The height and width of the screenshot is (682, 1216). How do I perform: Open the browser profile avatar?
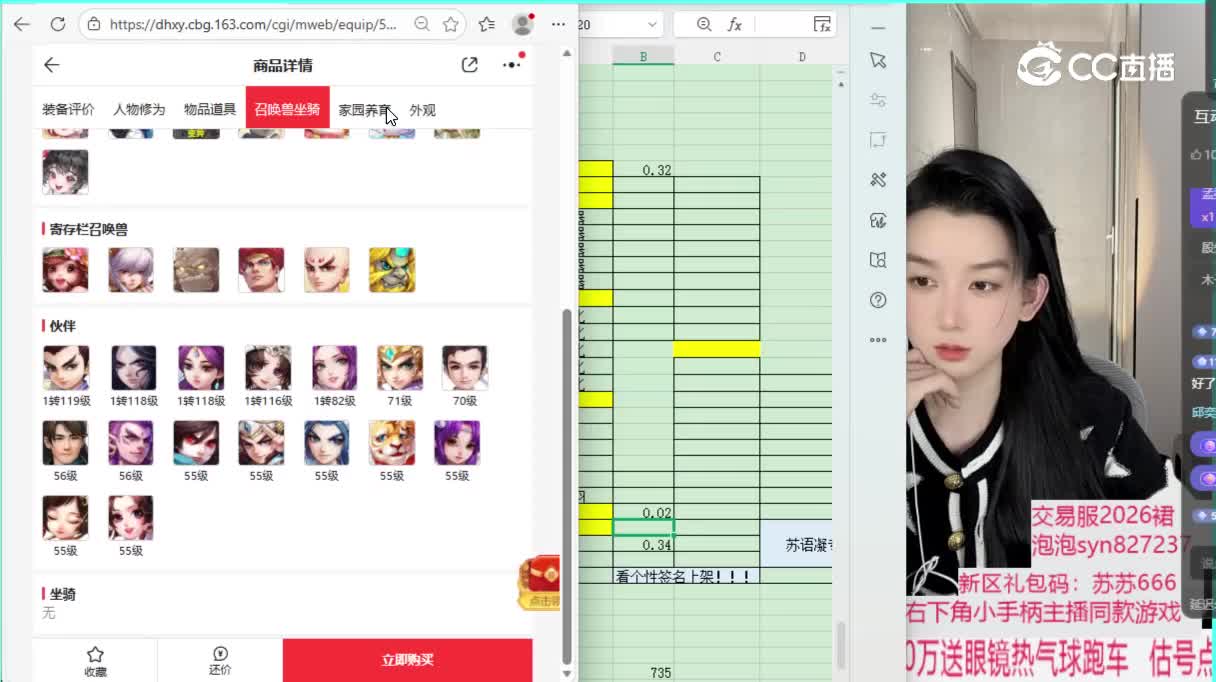pos(522,24)
